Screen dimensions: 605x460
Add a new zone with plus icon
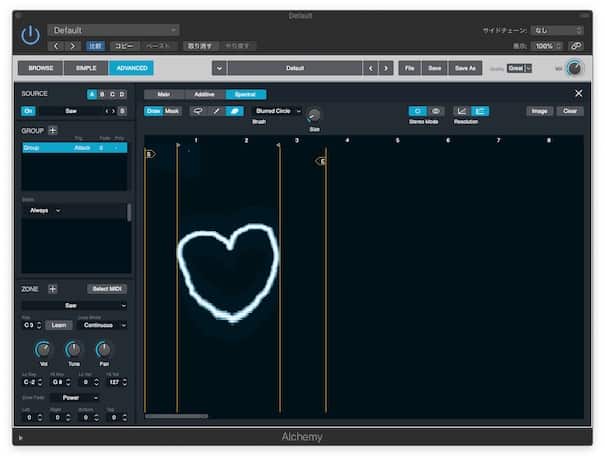tap(53, 288)
